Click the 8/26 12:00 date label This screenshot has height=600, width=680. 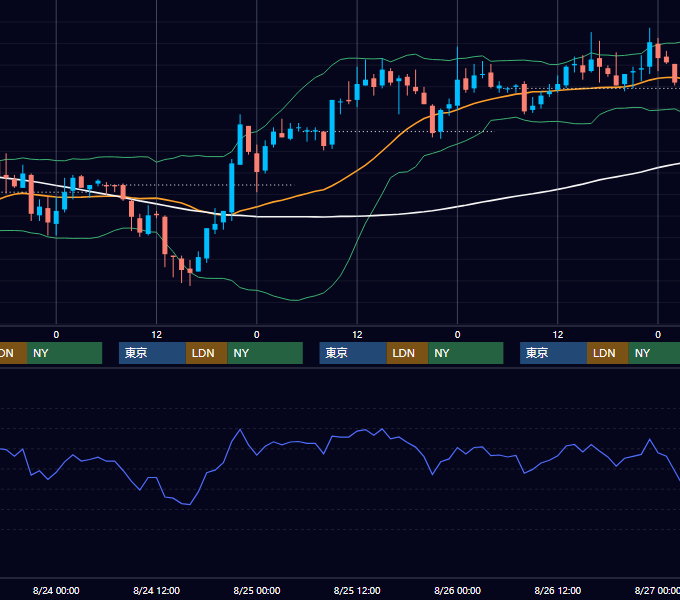pos(558,590)
